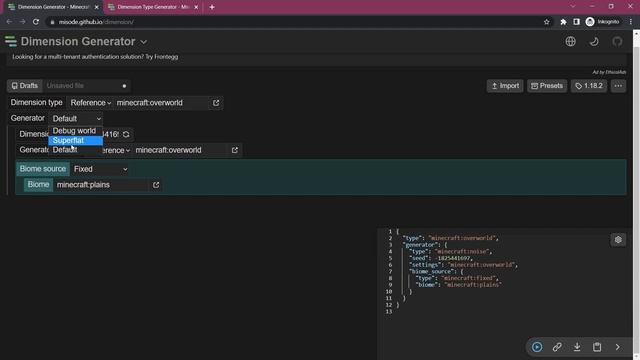640x360 pixels.
Task: Open generator settings reference dropdown
Action: [x=116, y=150]
